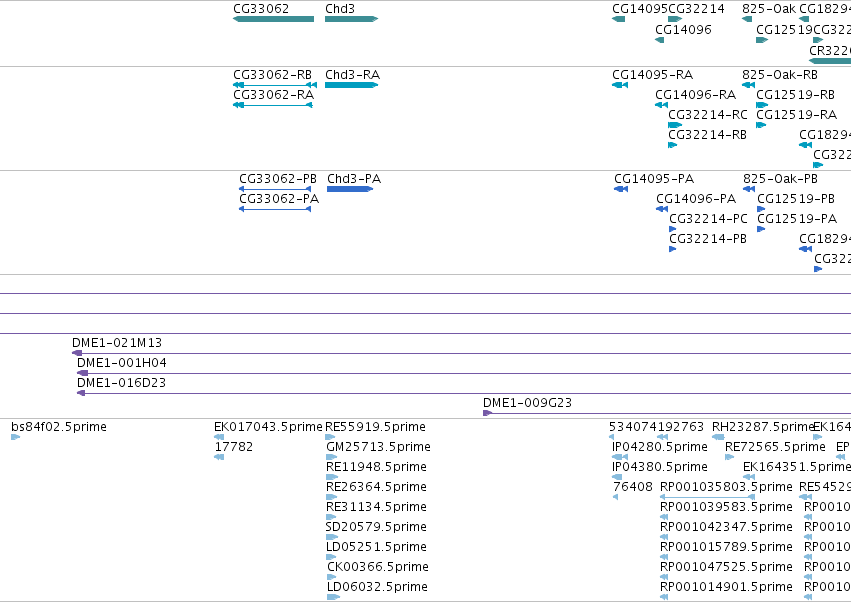Click the CG32214-RC transcript glyph
Screen dimensions: 851x602
click(x=675, y=125)
